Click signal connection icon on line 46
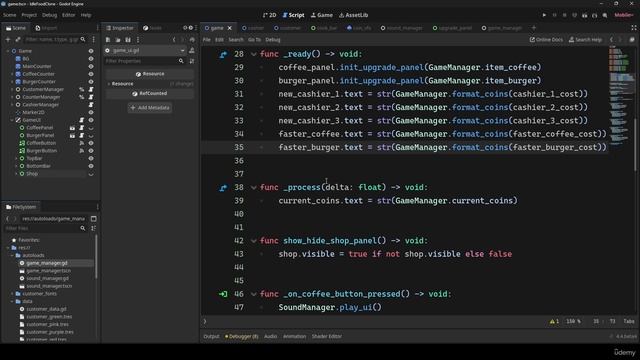 pos(223,294)
